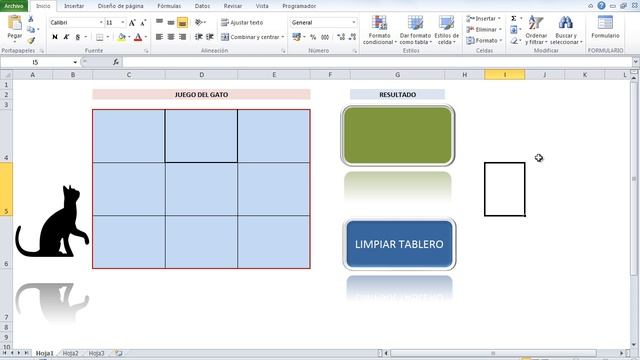Click the Formulario button
The height and width of the screenshot is (360, 640).
click(x=605, y=27)
